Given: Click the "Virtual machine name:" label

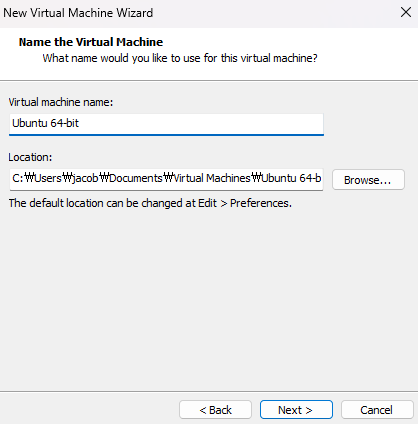Looking at the screenshot, I should (x=61, y=102).
